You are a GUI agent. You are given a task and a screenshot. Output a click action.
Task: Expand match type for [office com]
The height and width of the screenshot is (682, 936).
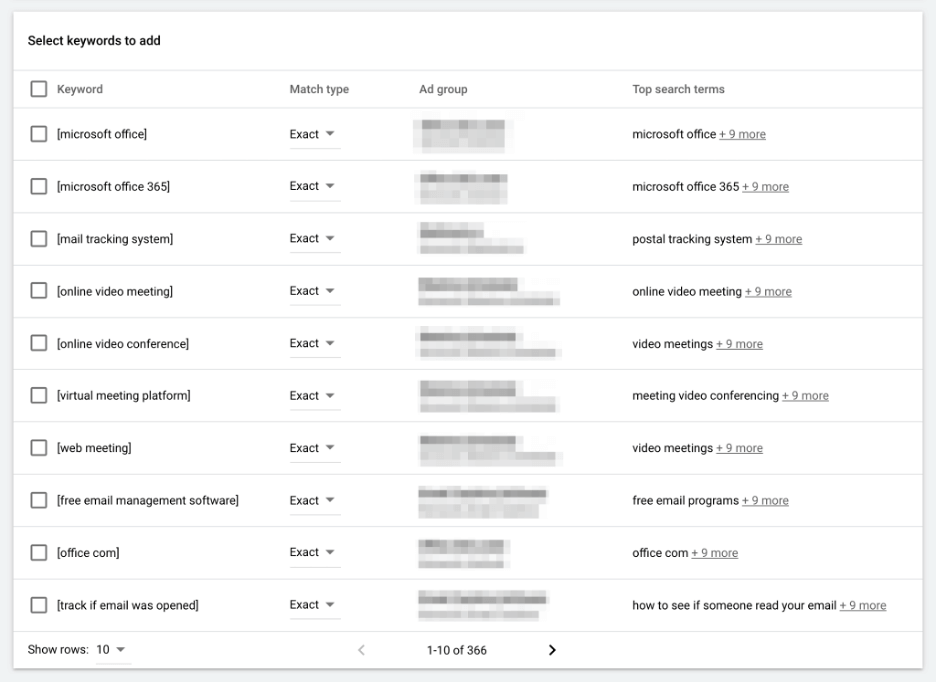click(315, 552)
